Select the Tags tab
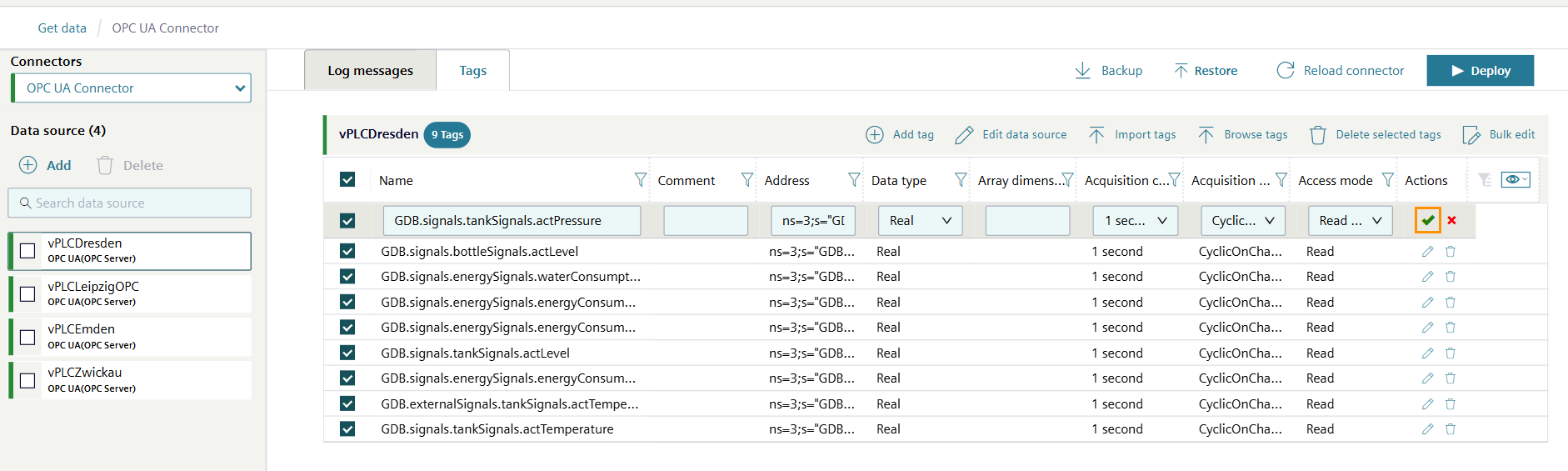This screenshot has height=471, width=1568. [x=472, y=71]
